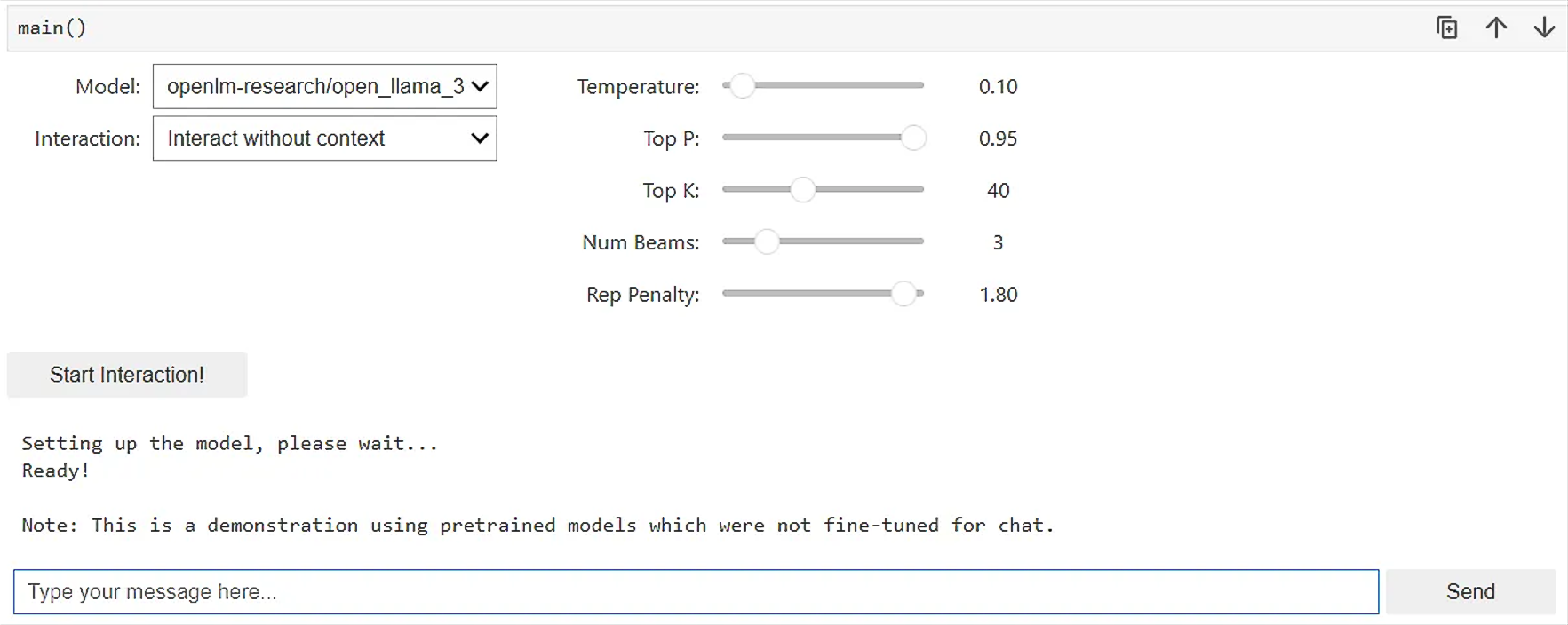Viewport: 1568px width, 625px height.
Task: Move the cell up with arrow icon
Action: click(x=1496, y=28)
